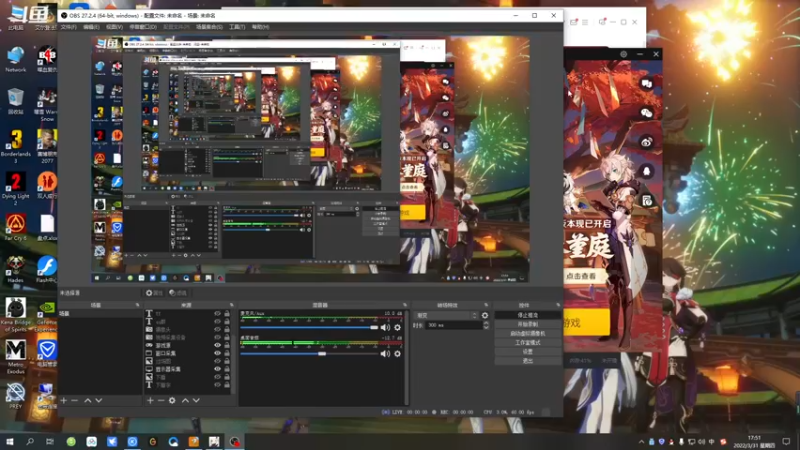Image resolution: width=800 pixels, height=450 pixels.
Task: Open the 渐变 transition dropdown
Action: (446, 316)
